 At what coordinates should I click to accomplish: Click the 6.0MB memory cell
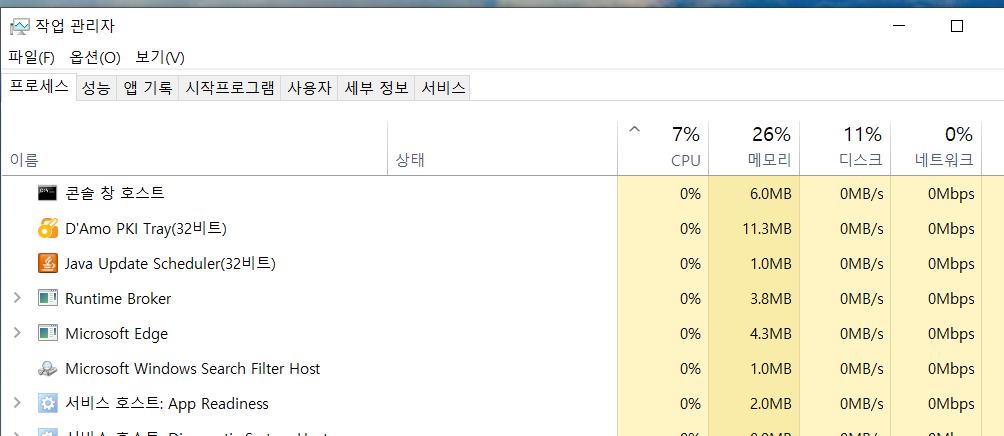coord(754,193)
